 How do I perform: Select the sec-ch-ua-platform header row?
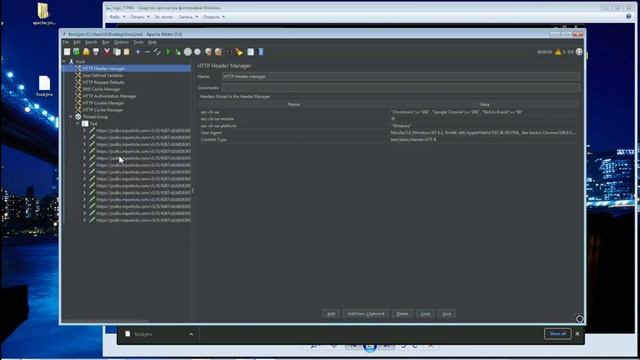coord(389,126)
